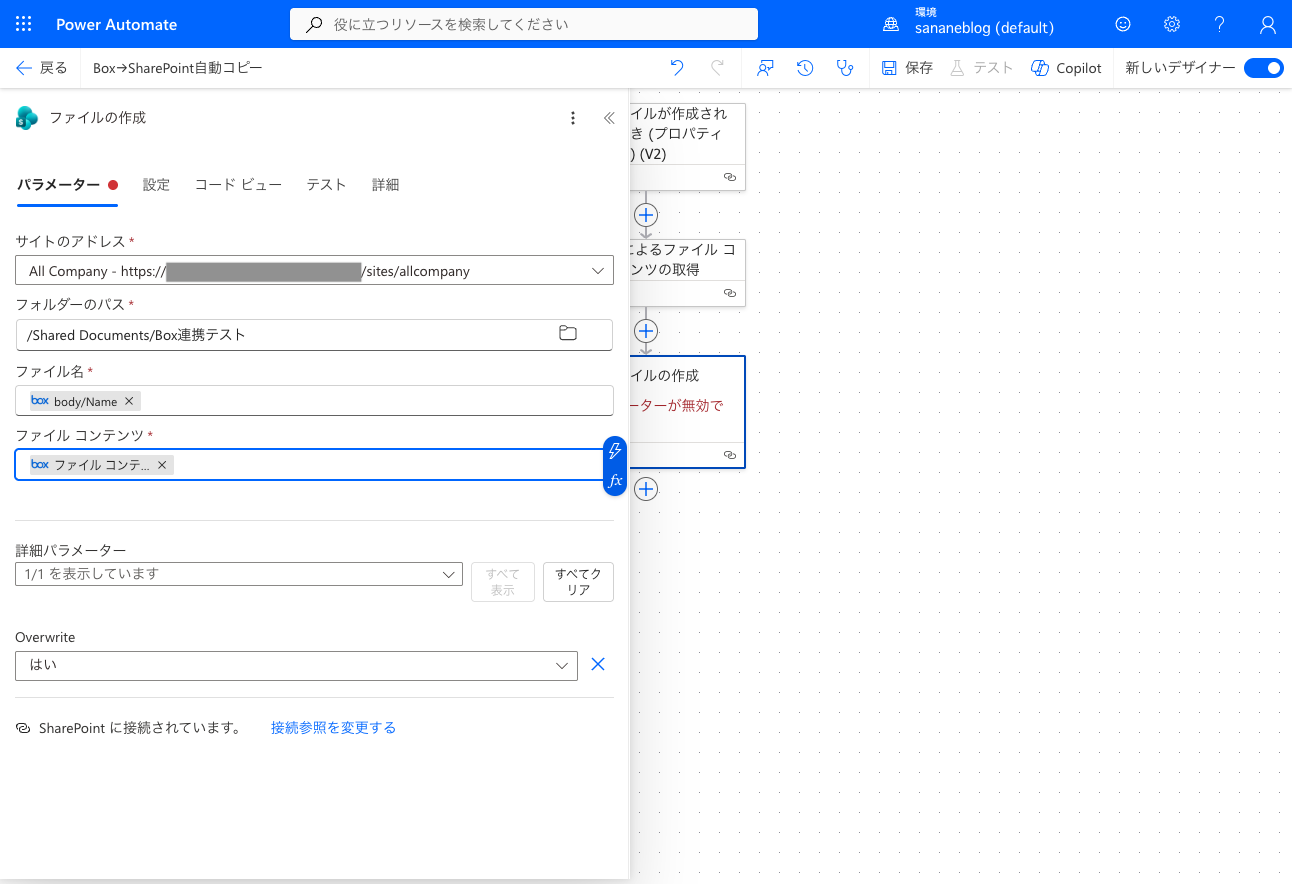
Task: Click the すべてクリア button
Action: coord(578,582)
